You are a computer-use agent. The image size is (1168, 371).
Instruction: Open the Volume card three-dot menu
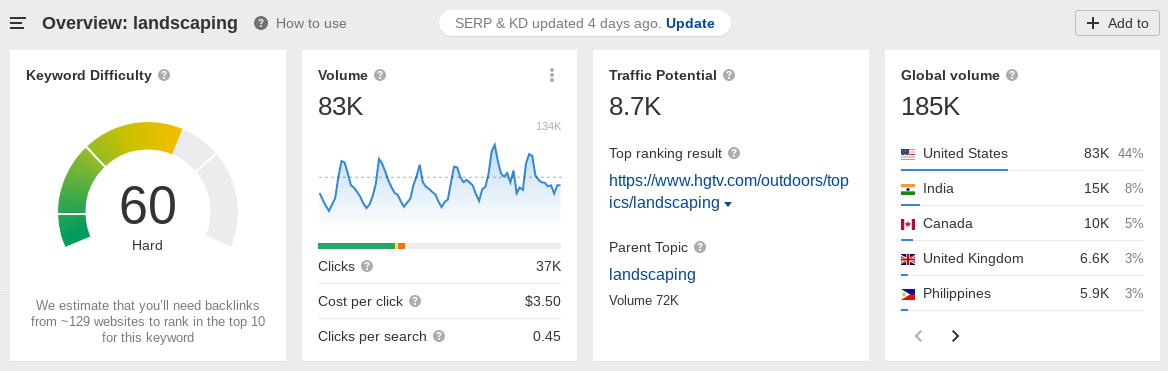[x=552, y=74]
